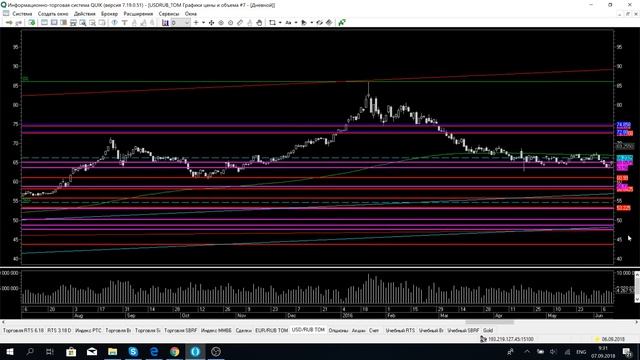Switch to the Учебный Br tab
Image resolution: width=640 pixels, height=360 pixels.
click(431, 330)
